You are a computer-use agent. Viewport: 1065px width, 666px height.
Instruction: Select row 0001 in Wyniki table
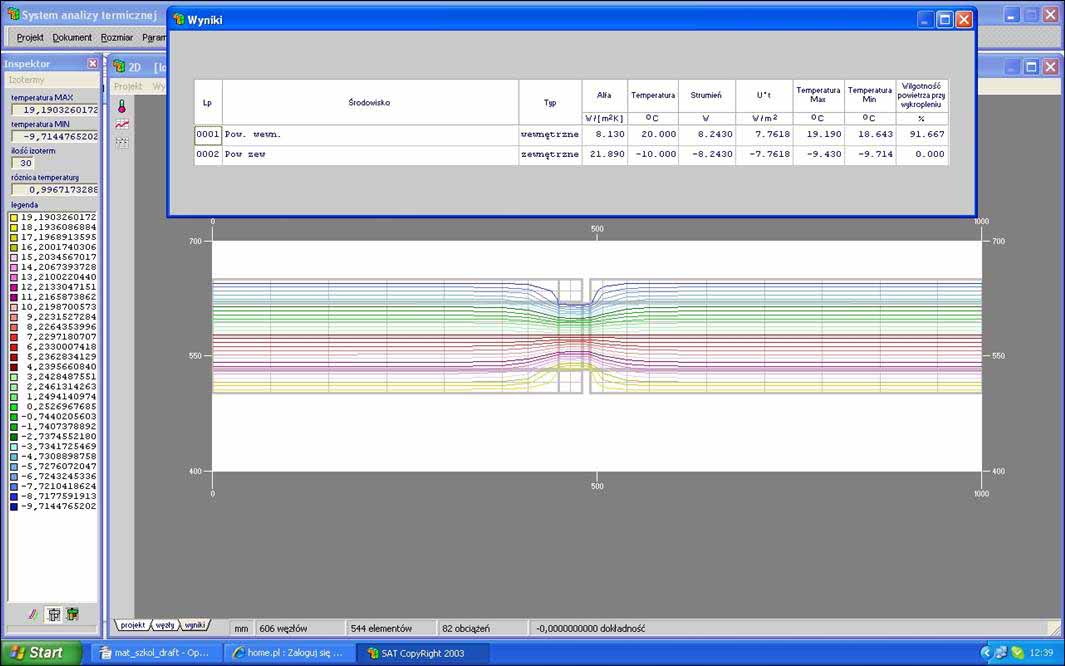point(208,134)
